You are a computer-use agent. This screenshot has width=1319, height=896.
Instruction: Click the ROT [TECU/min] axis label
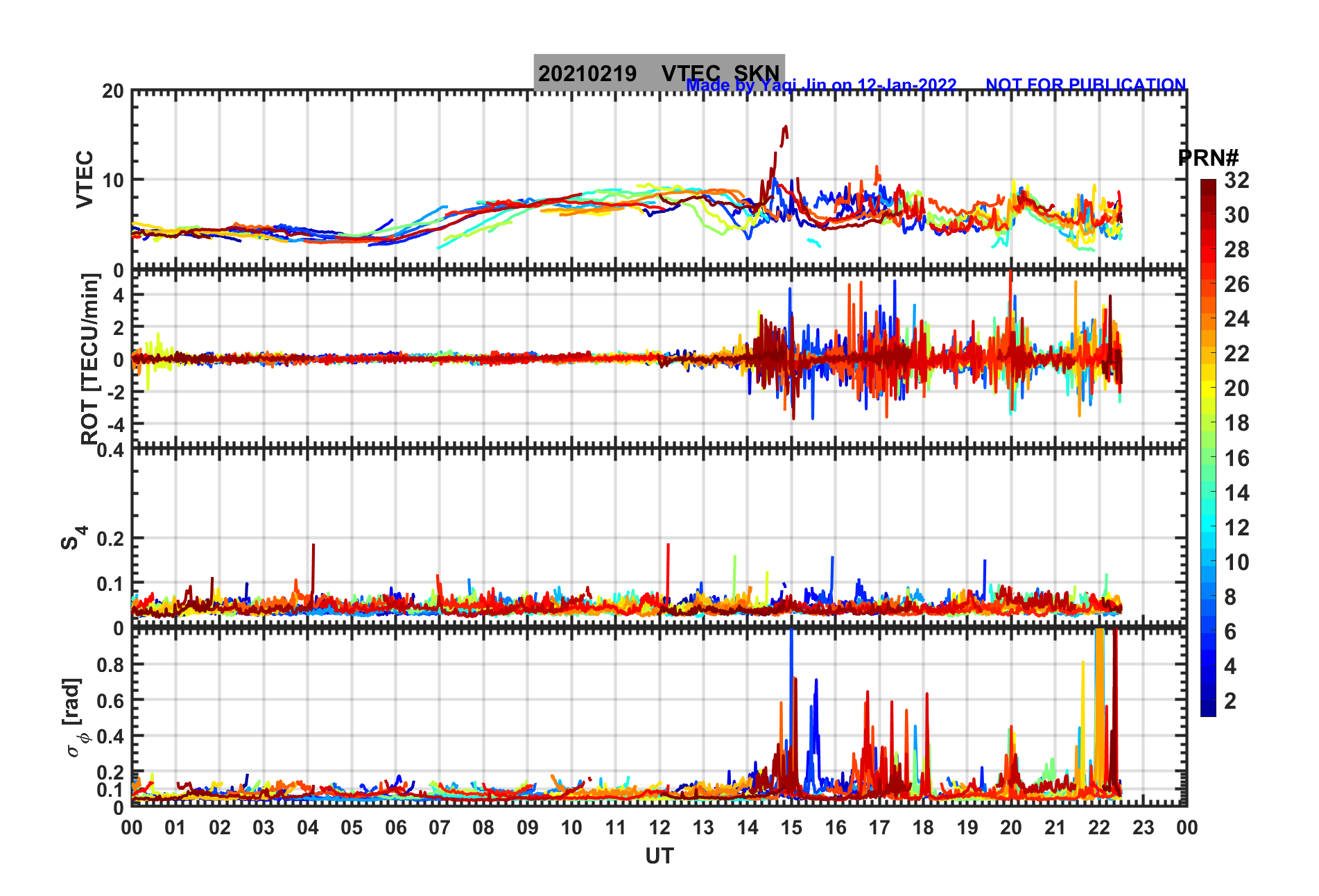(x=89, y=359)
